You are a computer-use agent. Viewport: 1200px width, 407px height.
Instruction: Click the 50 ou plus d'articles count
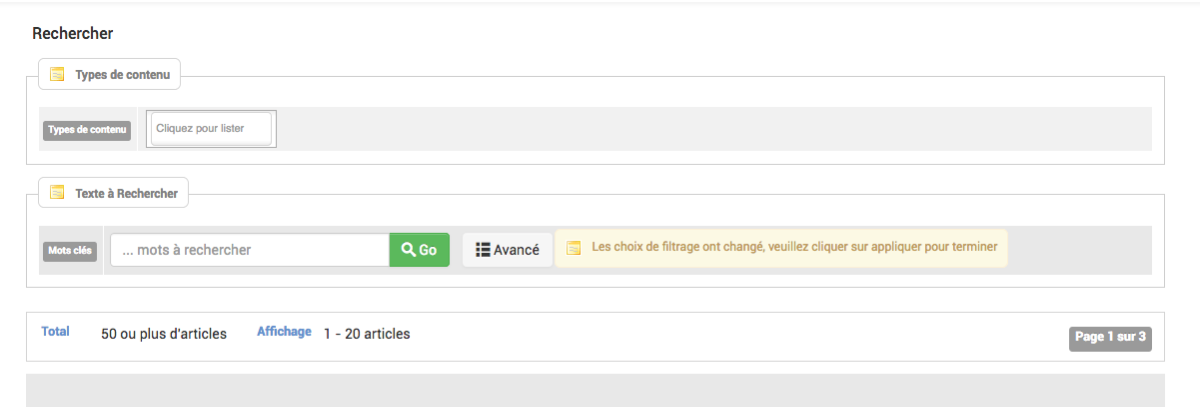click(x=164, y=334)
